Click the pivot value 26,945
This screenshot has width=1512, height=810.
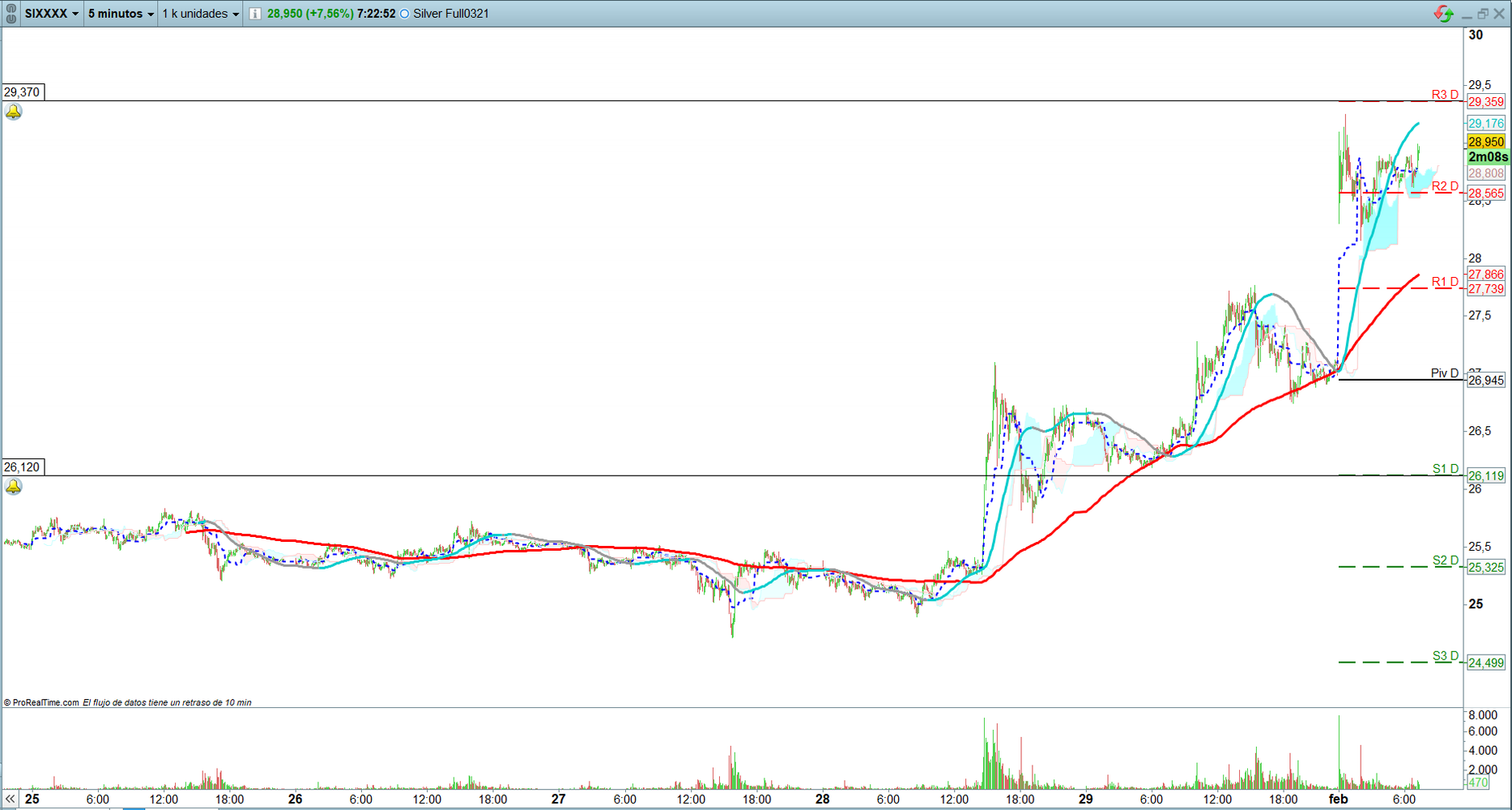coord(1486,381)
